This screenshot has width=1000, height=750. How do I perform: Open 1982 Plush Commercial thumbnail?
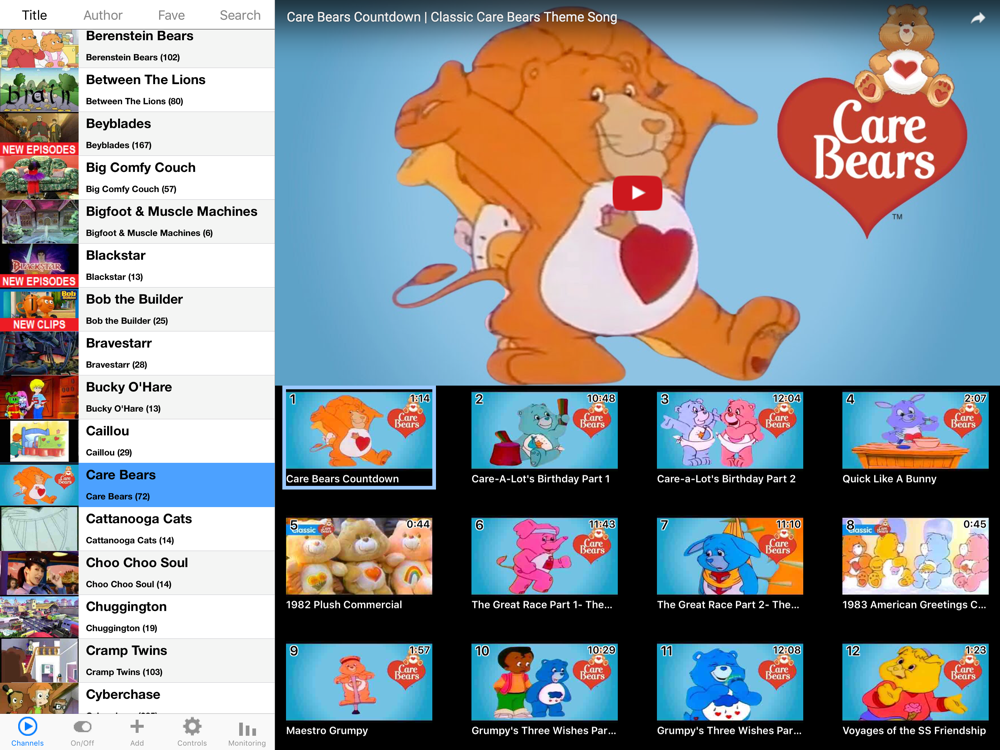[x=359, y=556]
